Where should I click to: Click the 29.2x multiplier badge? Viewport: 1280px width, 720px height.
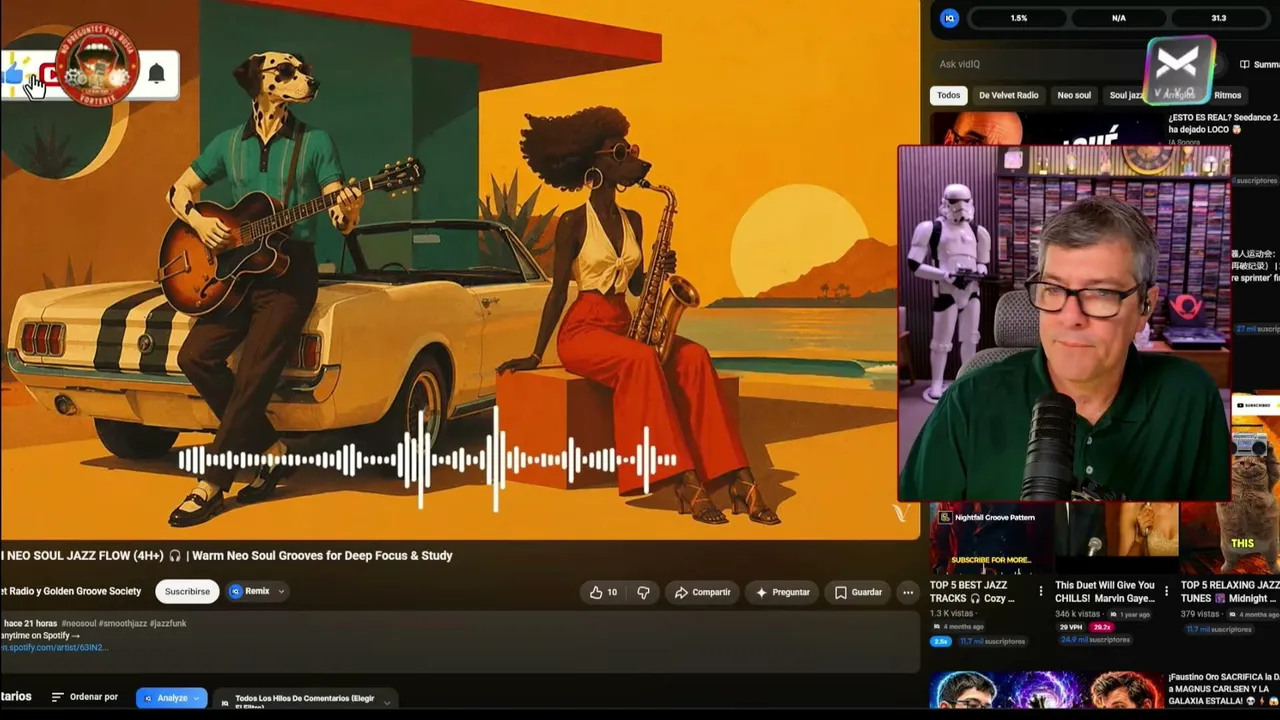pyautogui.click(x=1102, y=627)
